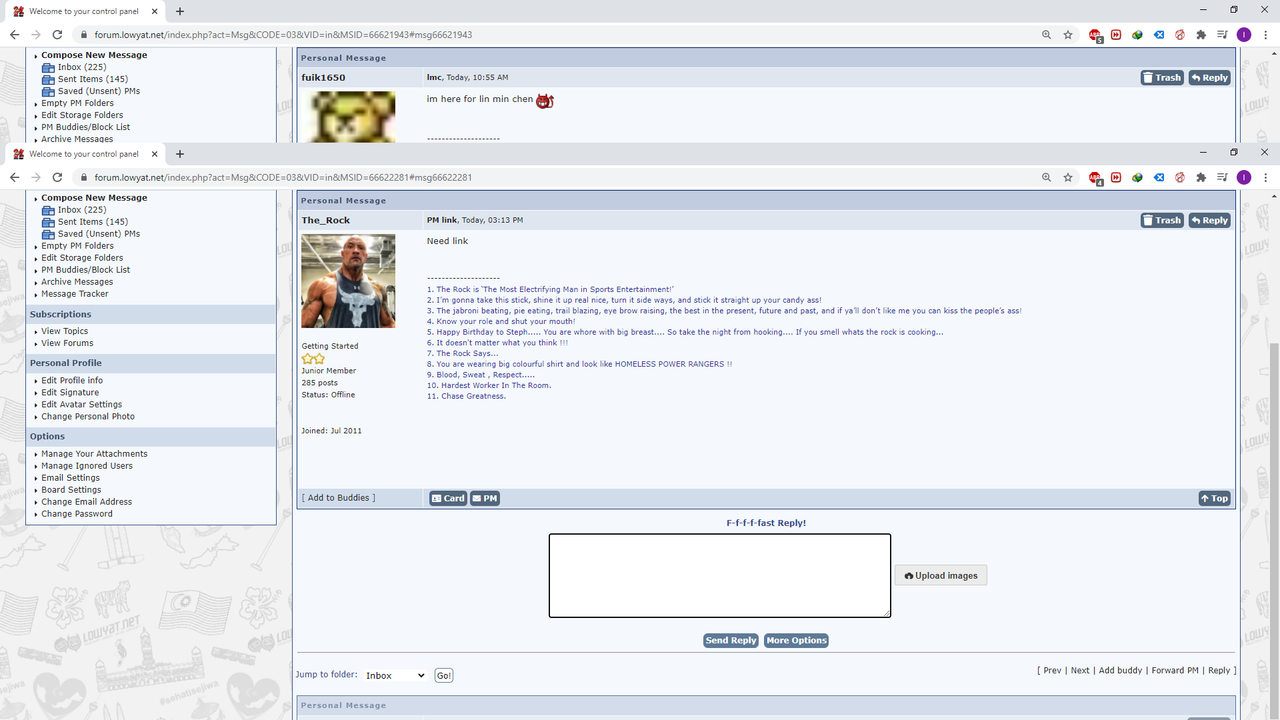Bookmark star in back browser window
The width and height of the screenshot is (1280, 720).
pyautogui.click(x=1068, y=34)
